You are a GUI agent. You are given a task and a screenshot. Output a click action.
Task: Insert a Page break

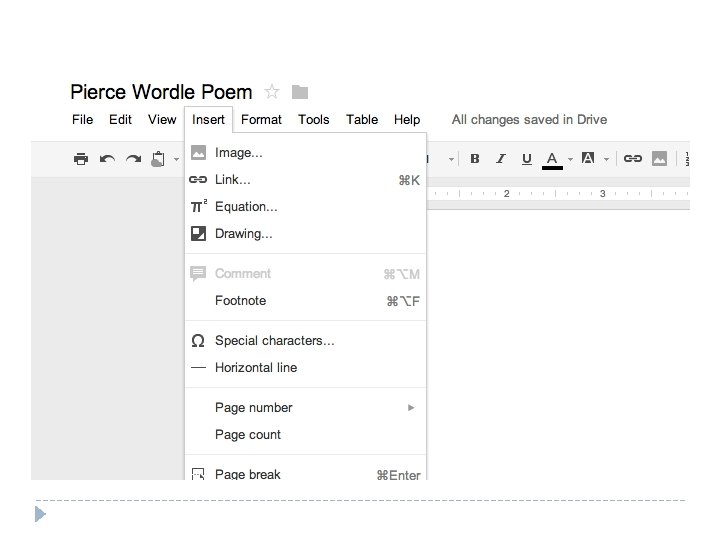[305, 473]
